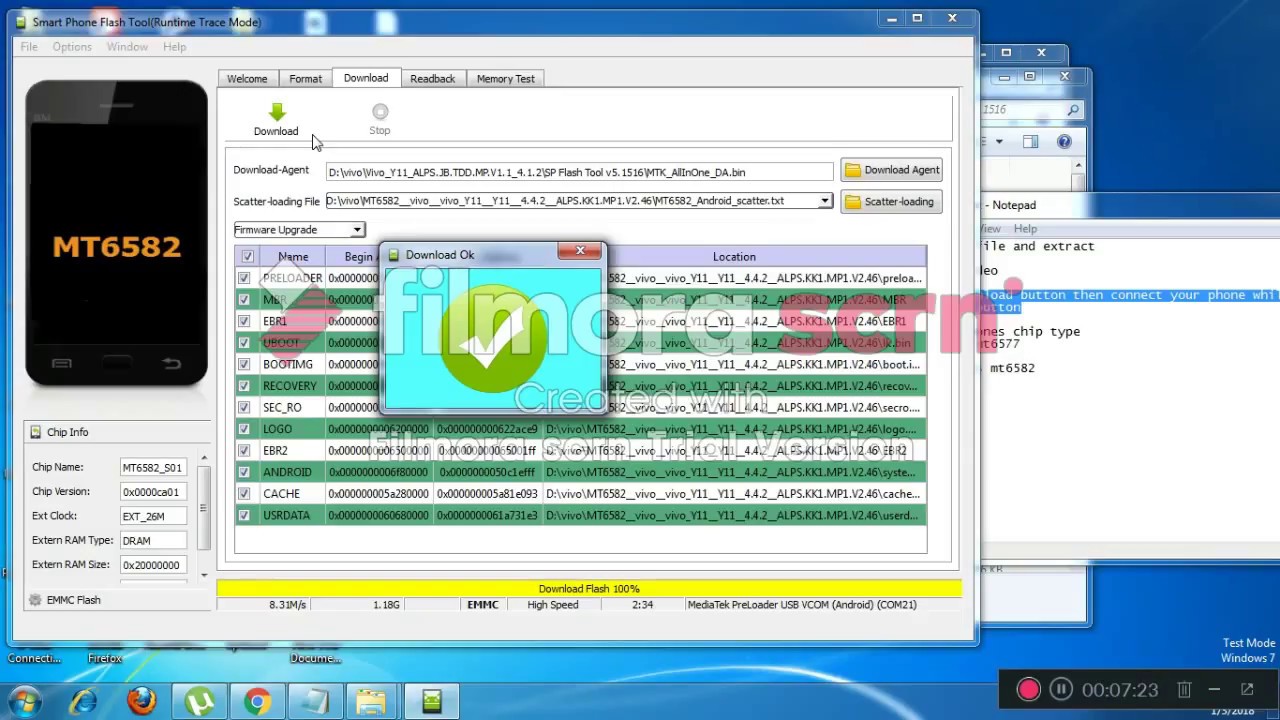The height and width of the screenshot is (720, 1280).
Task: Click the Scatter-loading folder button
Action: [x=892, y=202]
